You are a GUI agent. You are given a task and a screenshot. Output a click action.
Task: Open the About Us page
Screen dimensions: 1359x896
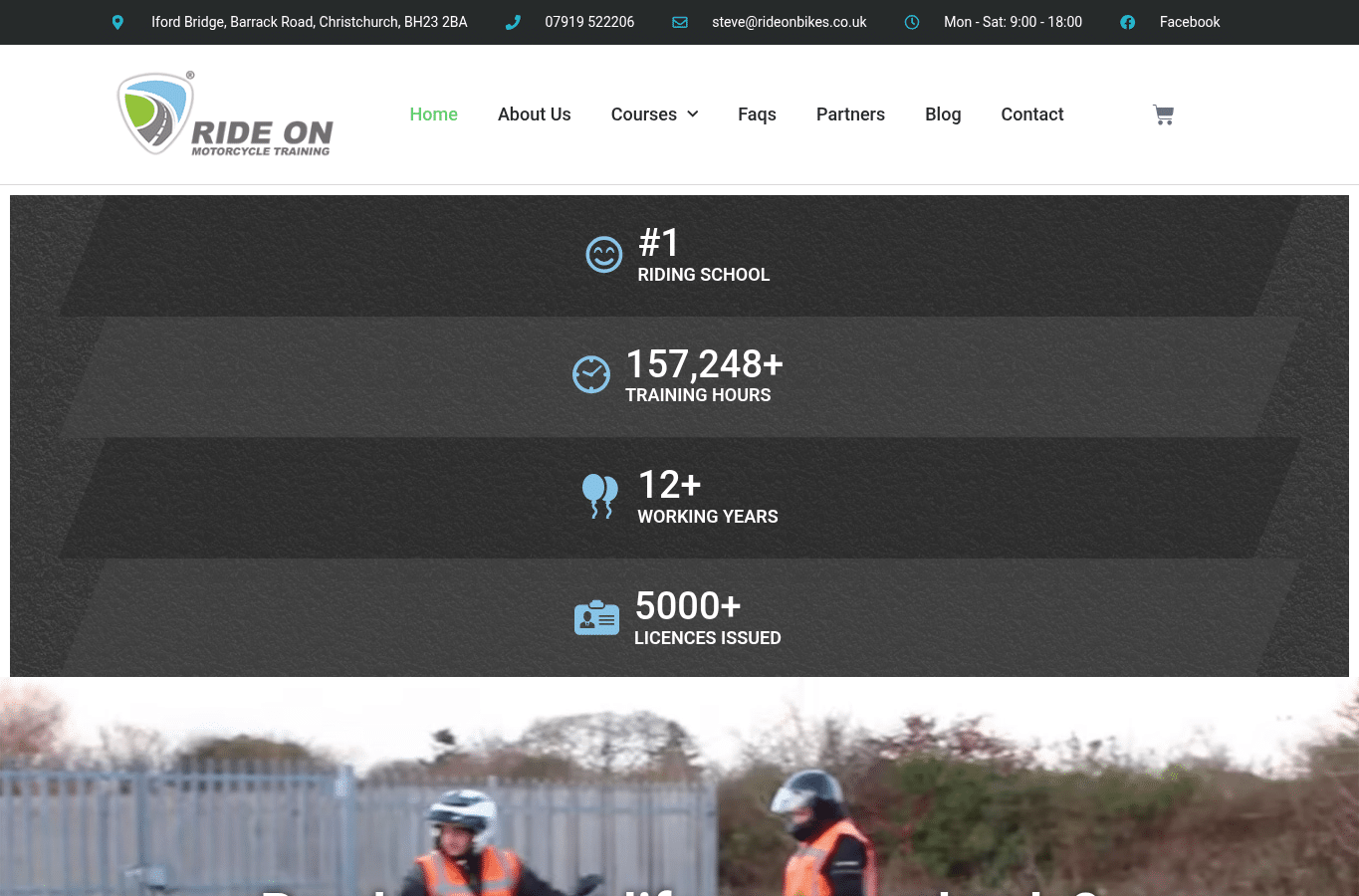pyautogui.click(x=535, y=114)
